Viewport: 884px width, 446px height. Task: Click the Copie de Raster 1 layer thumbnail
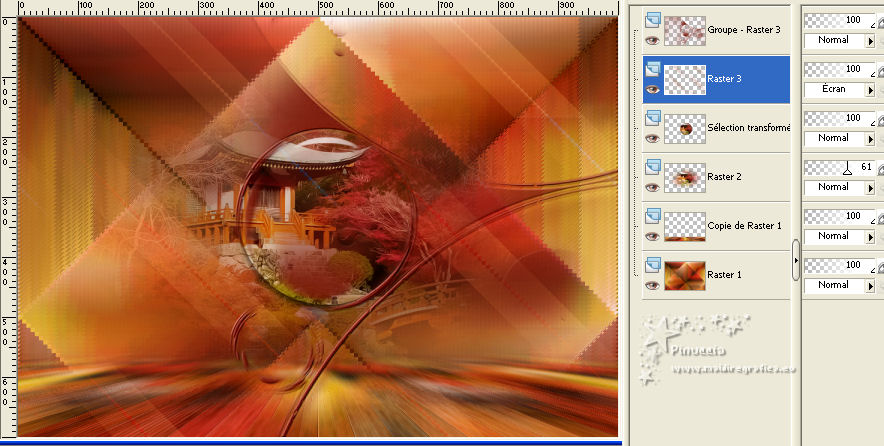[685, 227]
